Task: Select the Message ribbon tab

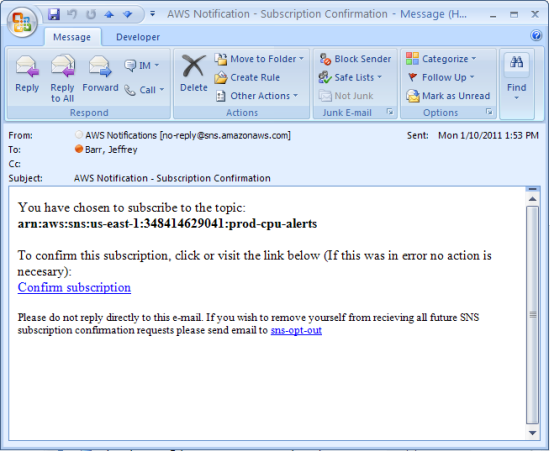Action: [72, 37]
